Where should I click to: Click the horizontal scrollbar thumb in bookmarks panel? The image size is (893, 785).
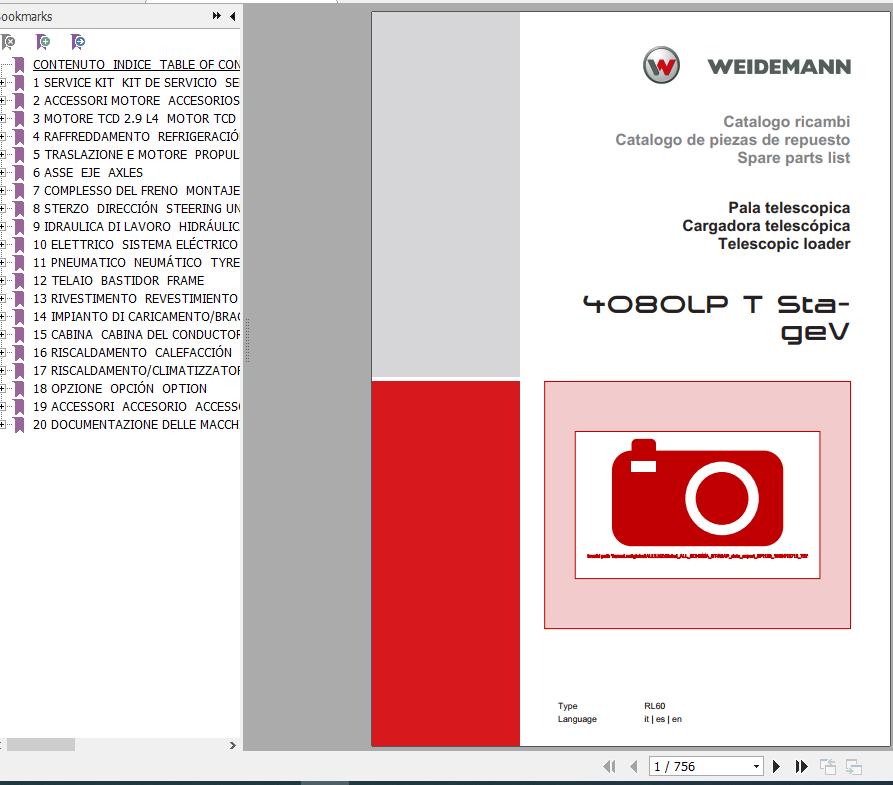point(40,745)
